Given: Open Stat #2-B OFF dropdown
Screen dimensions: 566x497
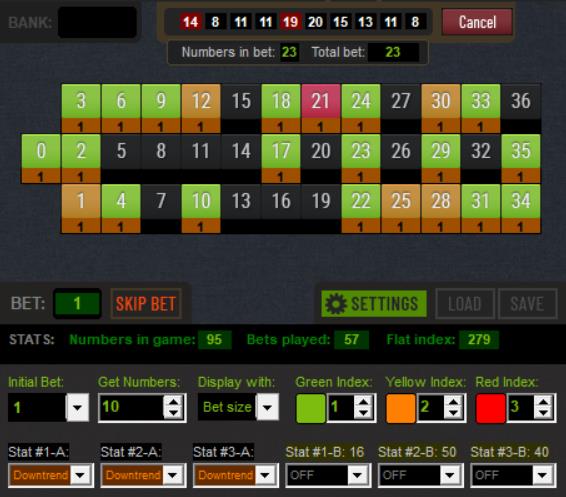Looking at the screenshot, I should tap(449, 475).
